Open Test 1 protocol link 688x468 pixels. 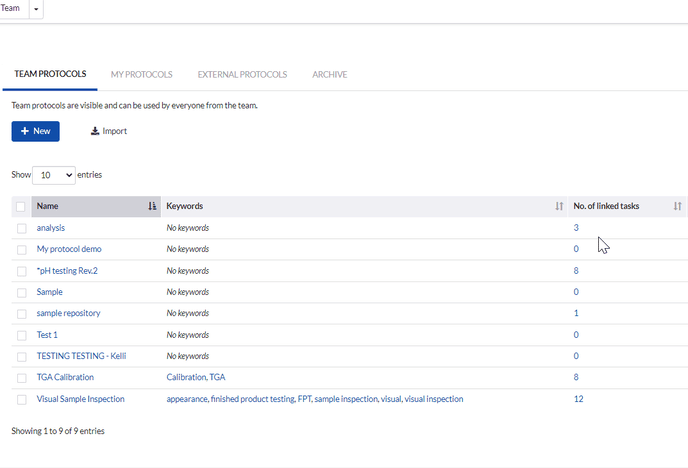(47, 335)
